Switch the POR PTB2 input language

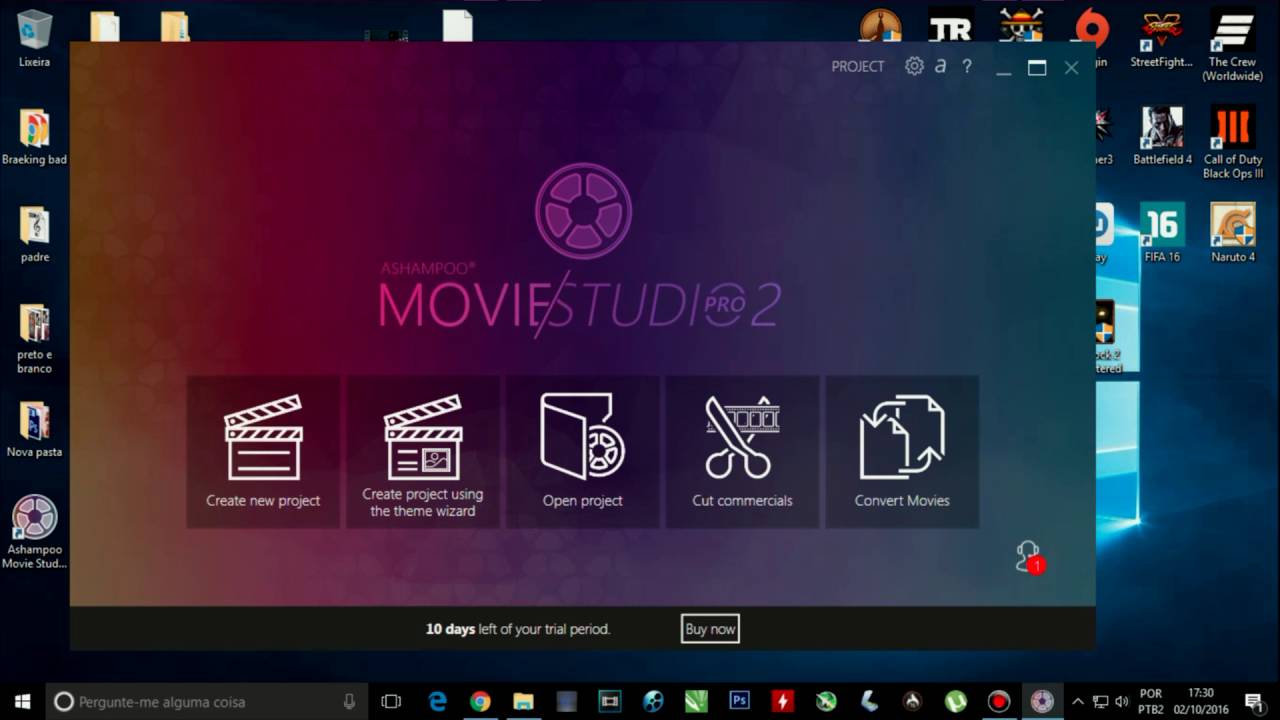[x=1150, y=701]
